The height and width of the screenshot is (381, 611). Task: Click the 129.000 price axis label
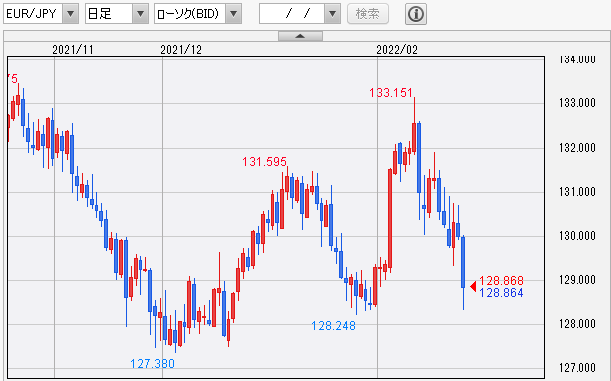(577, 280)
